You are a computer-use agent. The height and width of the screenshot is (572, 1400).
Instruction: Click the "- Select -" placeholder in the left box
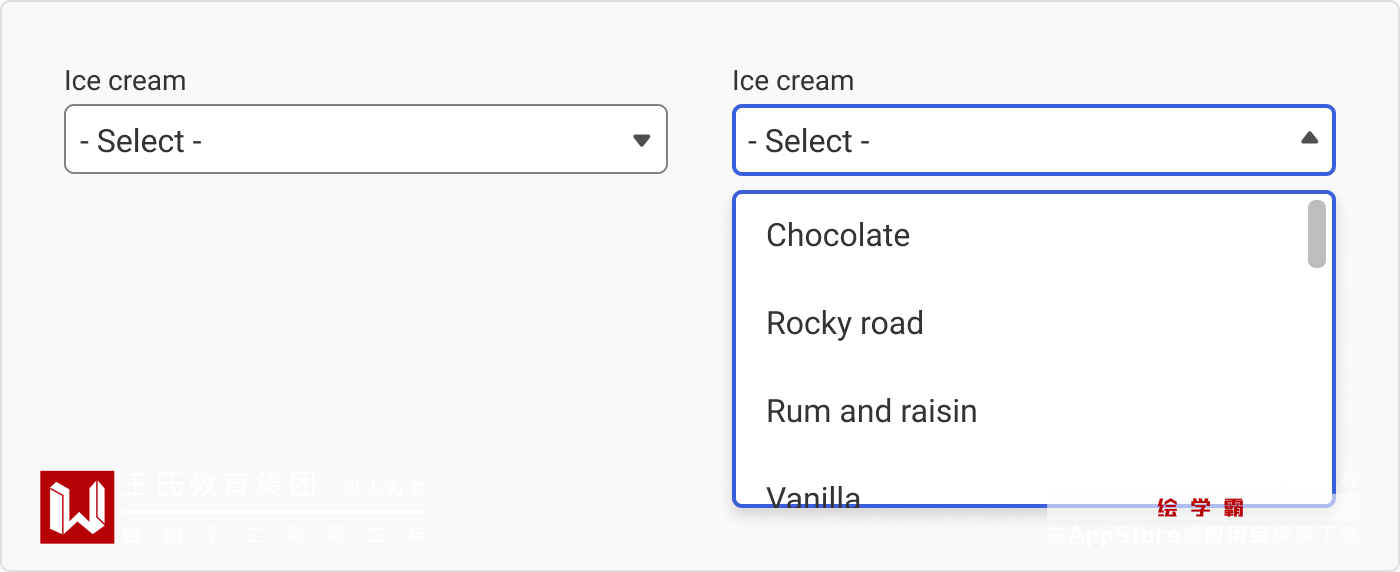coord(141,141)
